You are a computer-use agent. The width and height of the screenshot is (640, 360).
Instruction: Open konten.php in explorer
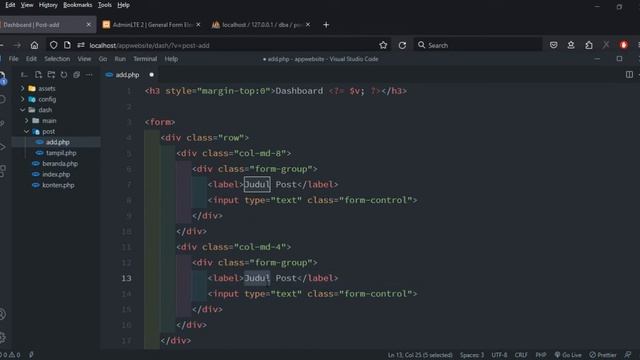[58, 185]
